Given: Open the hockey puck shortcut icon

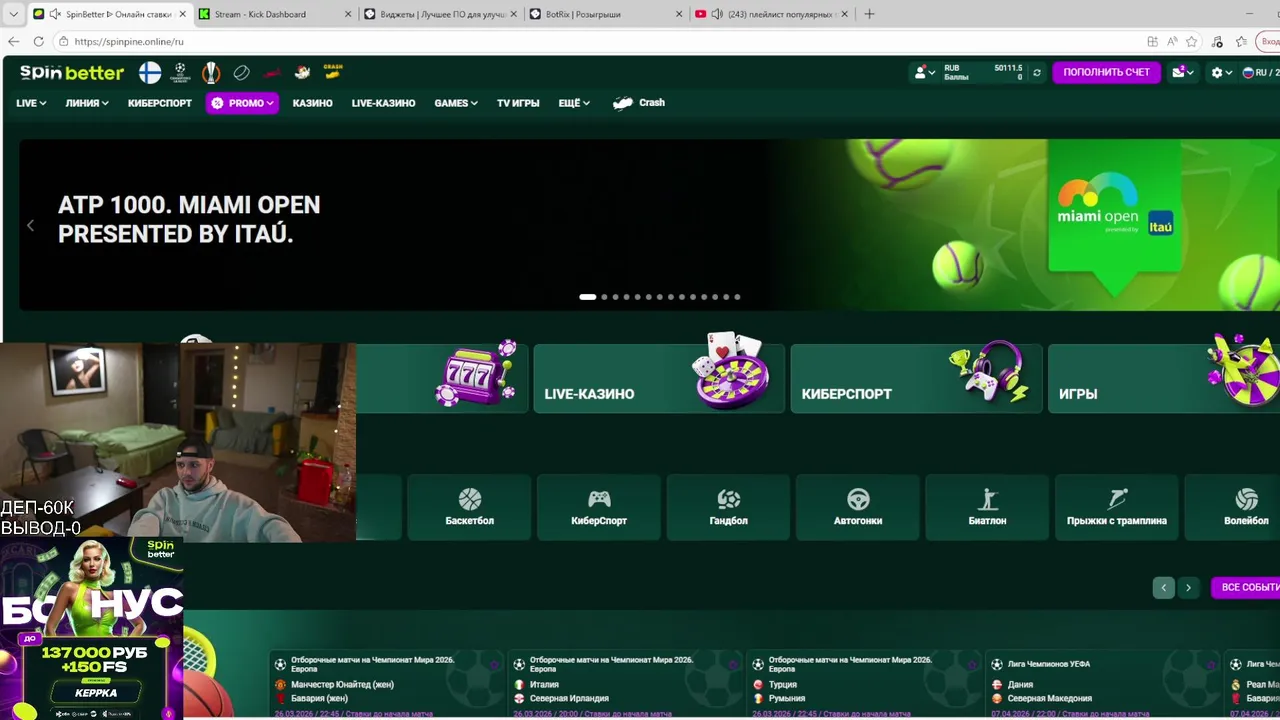Looking at the screenshot, I should 241,72.
